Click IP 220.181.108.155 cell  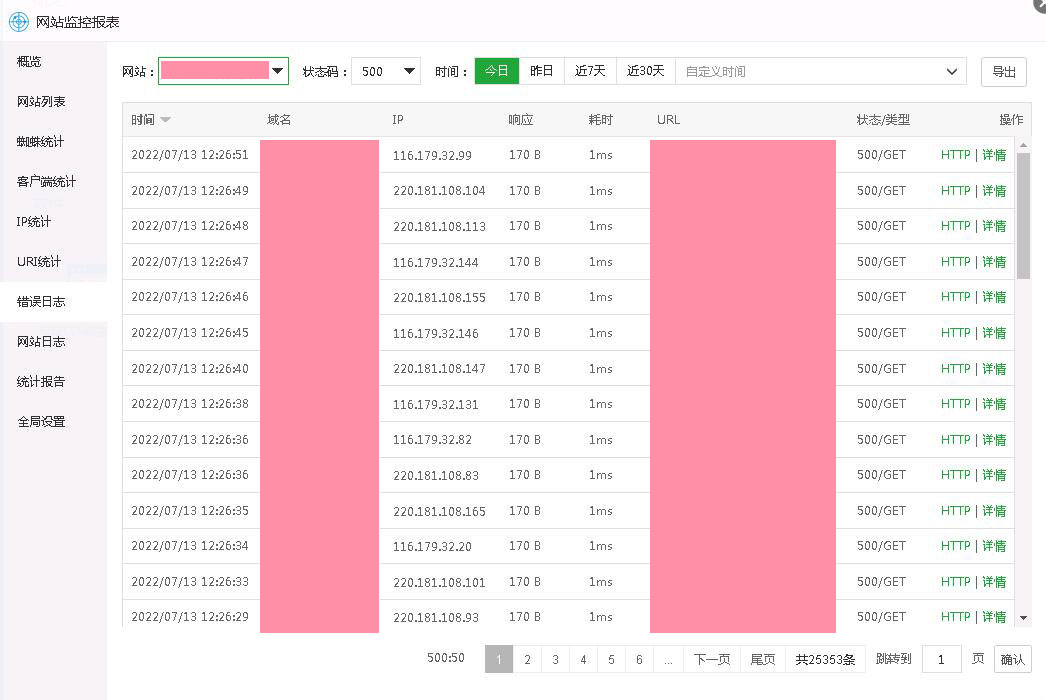point(439,298)
